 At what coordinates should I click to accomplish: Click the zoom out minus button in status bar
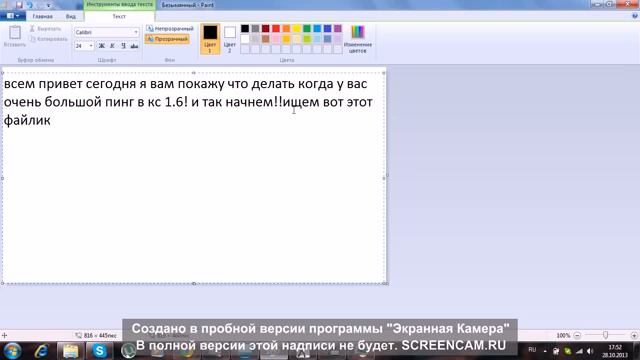[577, 336]
